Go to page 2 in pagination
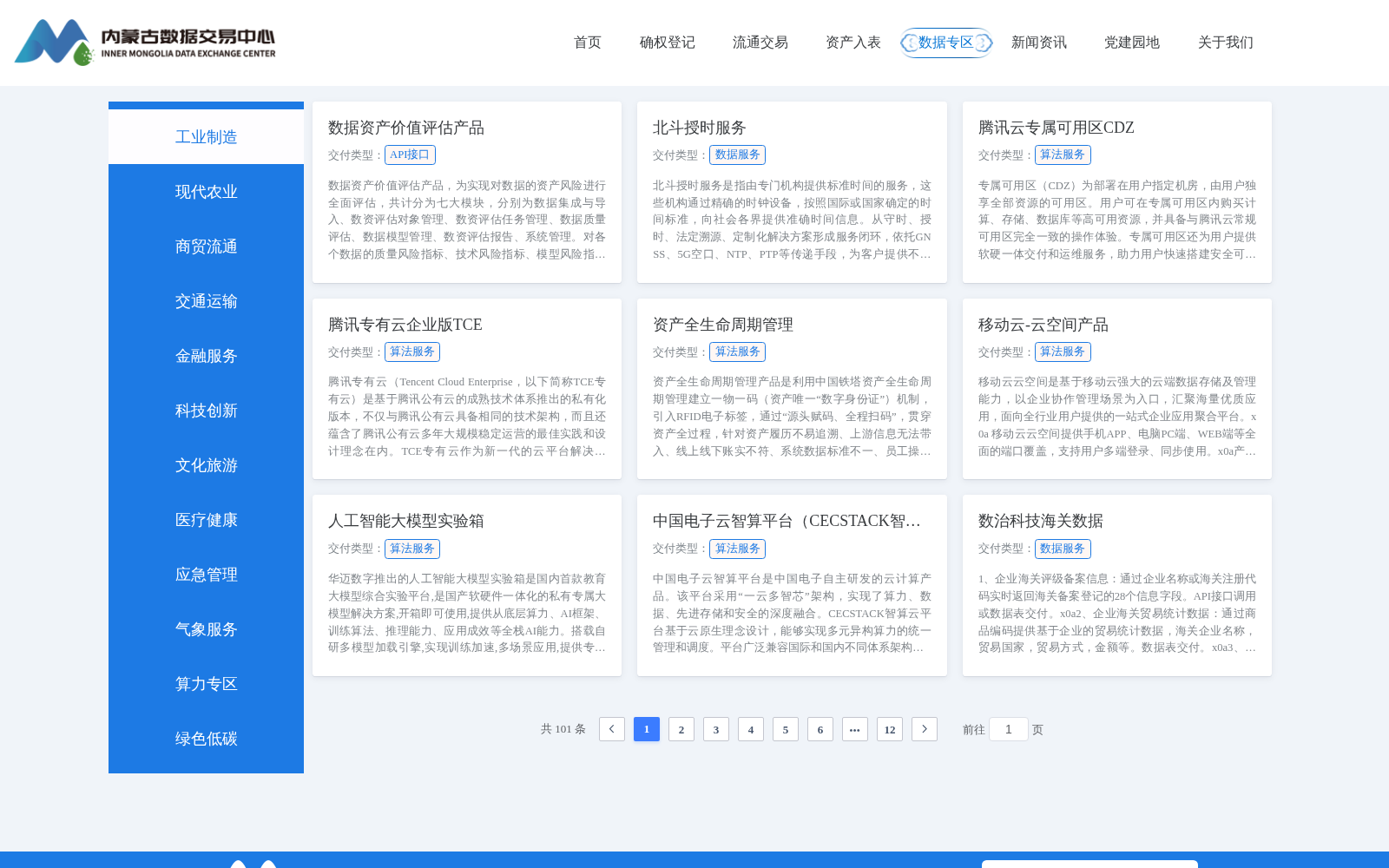The height and width of the screenshot is (868, 1389). tap(681, 729)
